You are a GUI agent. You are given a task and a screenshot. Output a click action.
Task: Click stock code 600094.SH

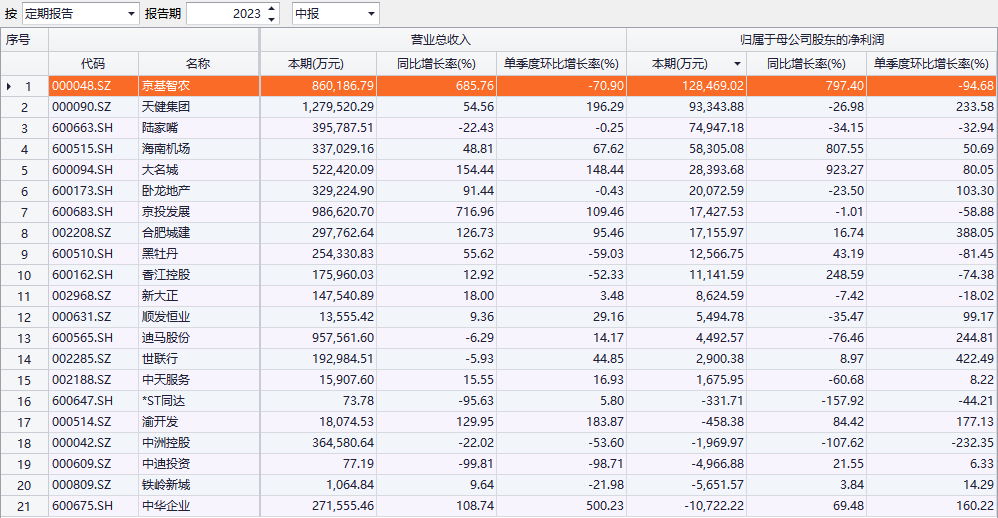tap(82, 170)
